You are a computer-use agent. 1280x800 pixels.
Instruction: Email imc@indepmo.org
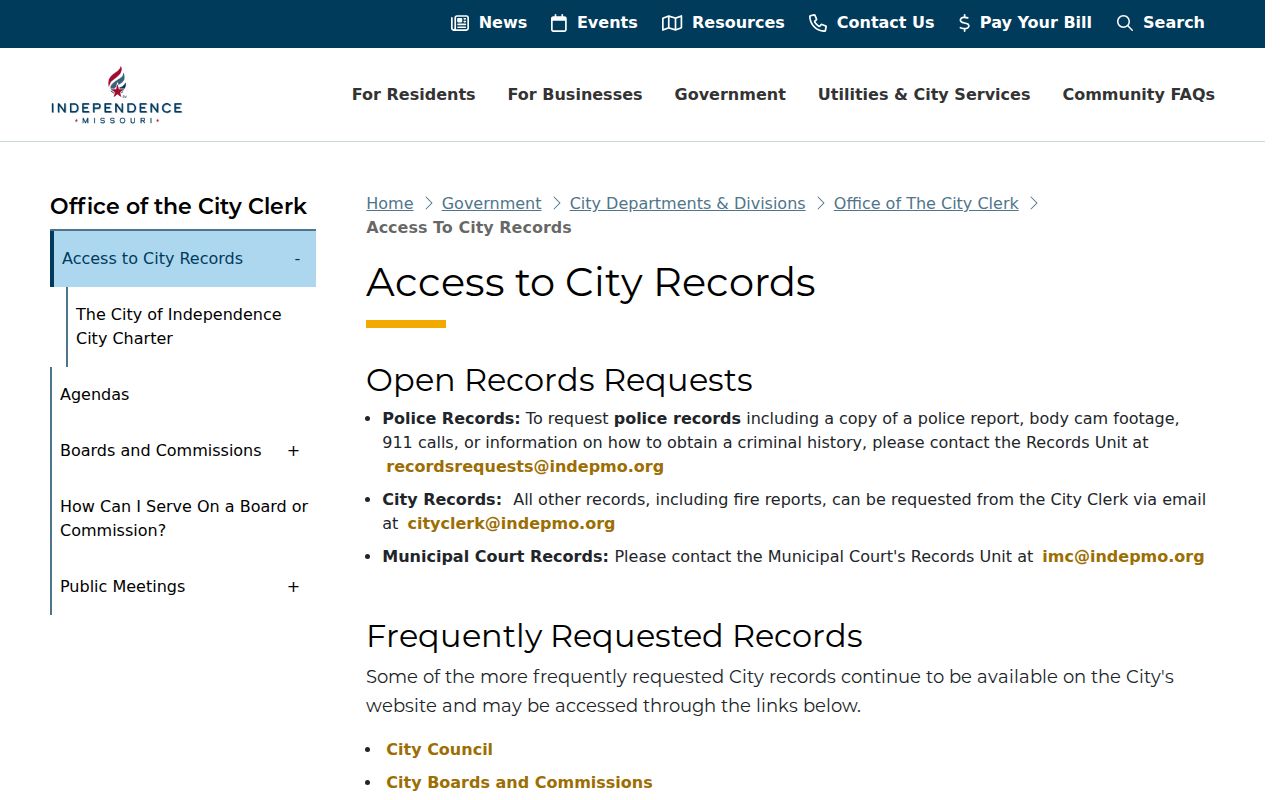pos(1123,557)
